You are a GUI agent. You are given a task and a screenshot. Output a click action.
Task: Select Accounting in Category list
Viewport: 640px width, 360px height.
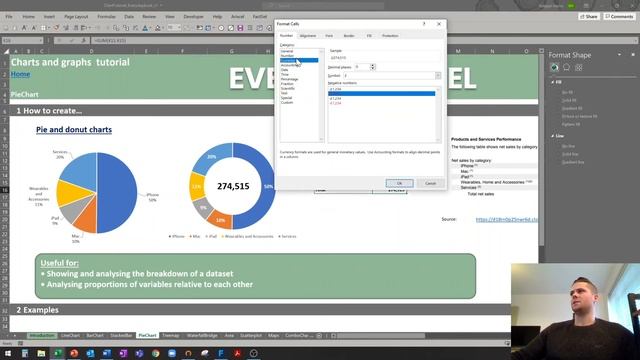(291, 65)
